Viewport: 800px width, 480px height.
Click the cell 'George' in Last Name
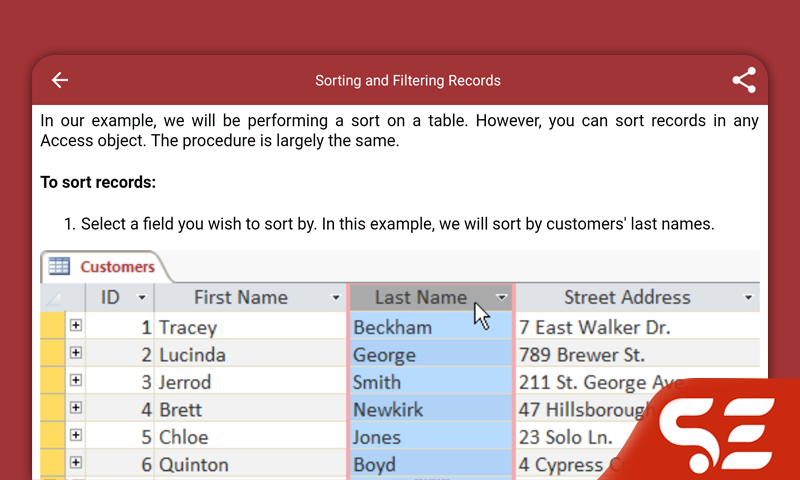click(431, 355)
